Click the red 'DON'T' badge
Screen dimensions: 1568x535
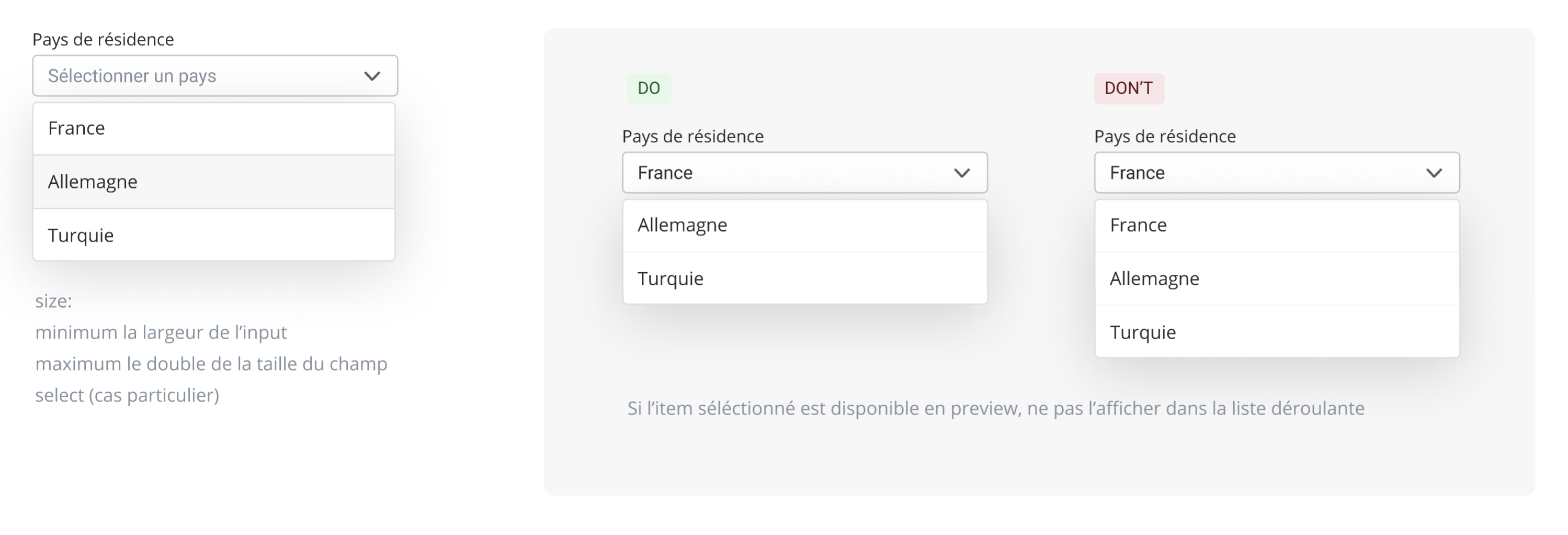point(1129,87)
